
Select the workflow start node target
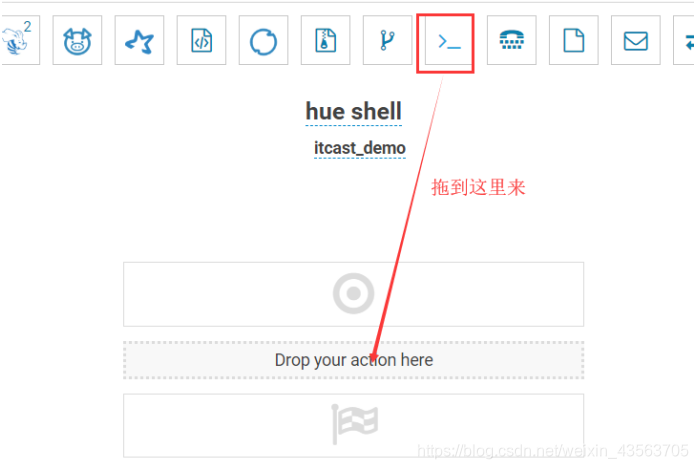coord(353,294)
